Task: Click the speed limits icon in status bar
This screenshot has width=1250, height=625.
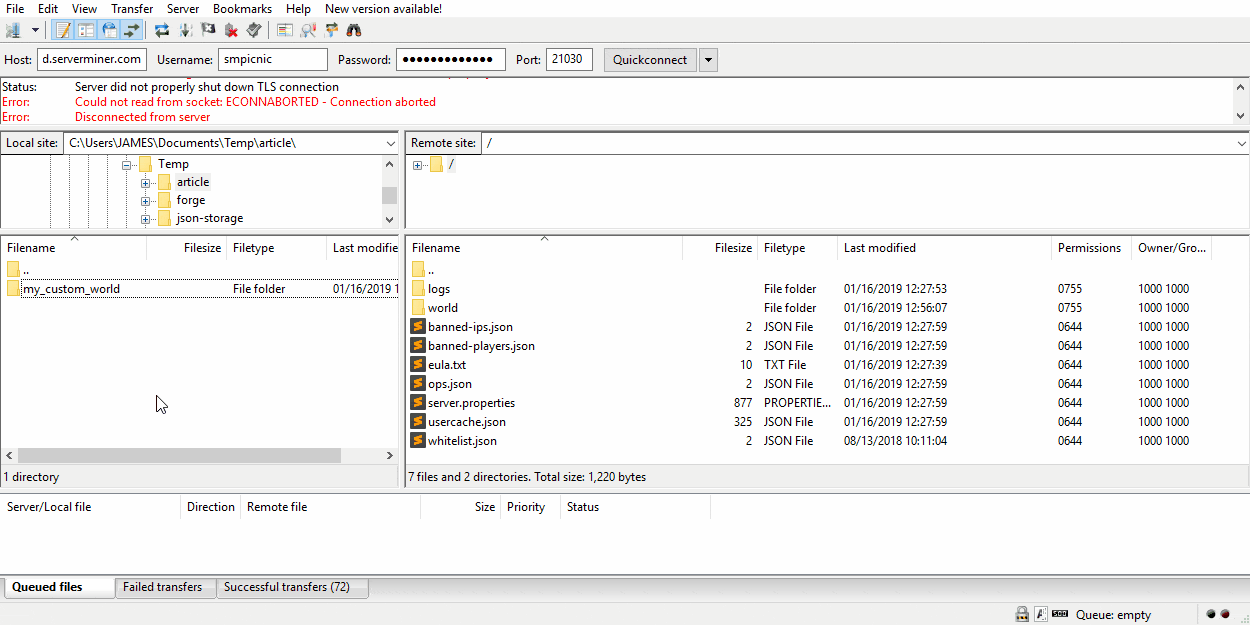Action: (x=1060, y=614)
